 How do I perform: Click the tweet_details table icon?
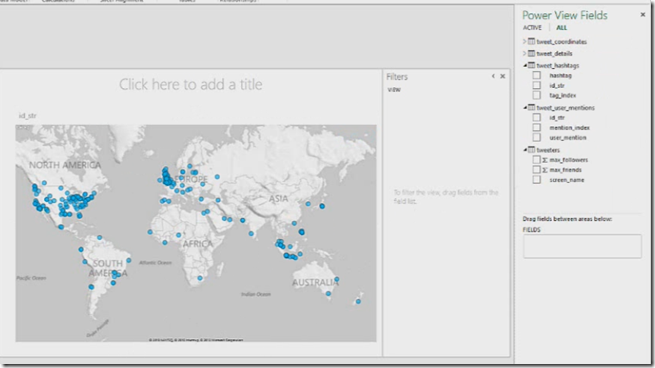531,53
